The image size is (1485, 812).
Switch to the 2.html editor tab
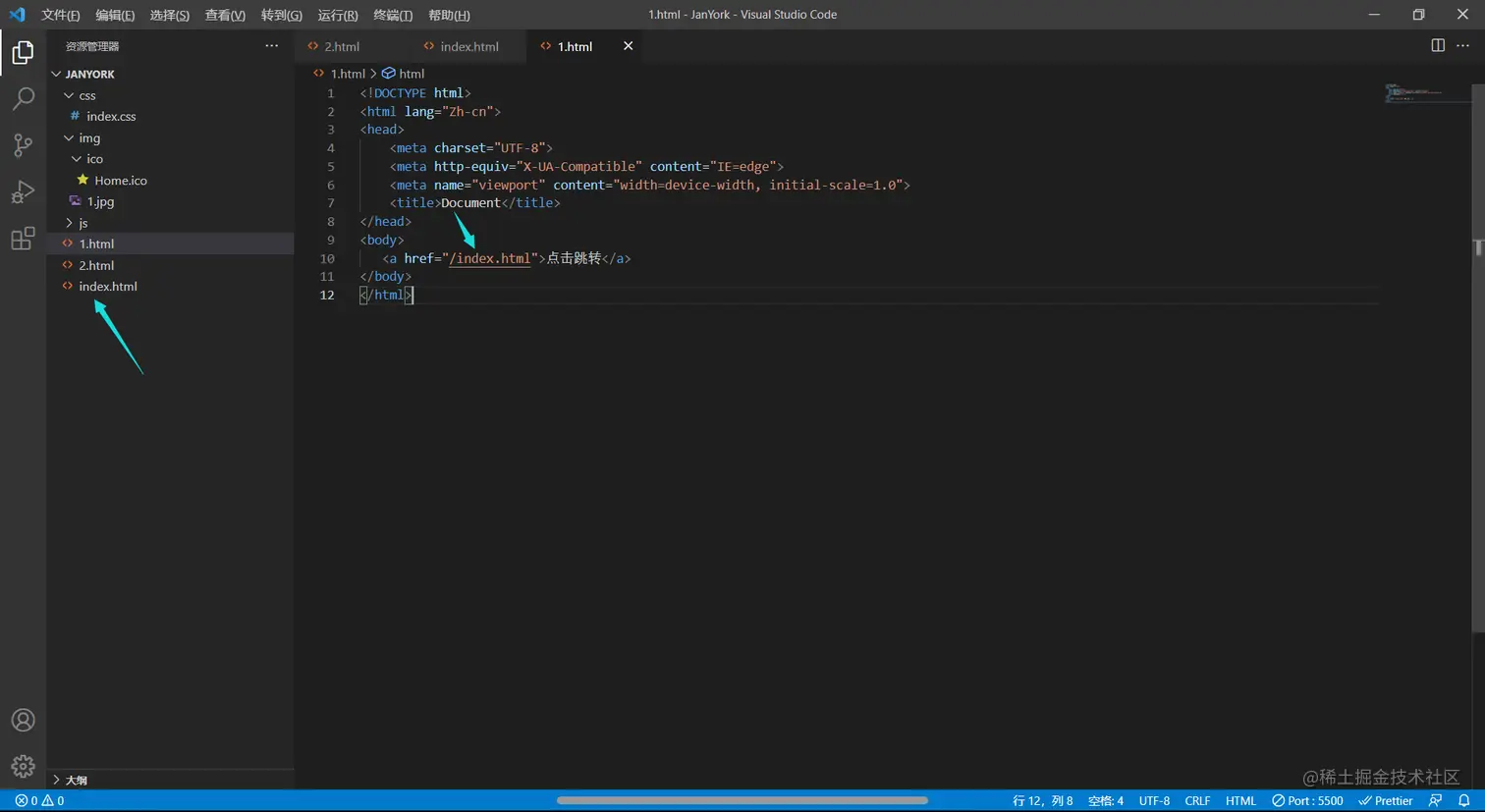(342, 46)
